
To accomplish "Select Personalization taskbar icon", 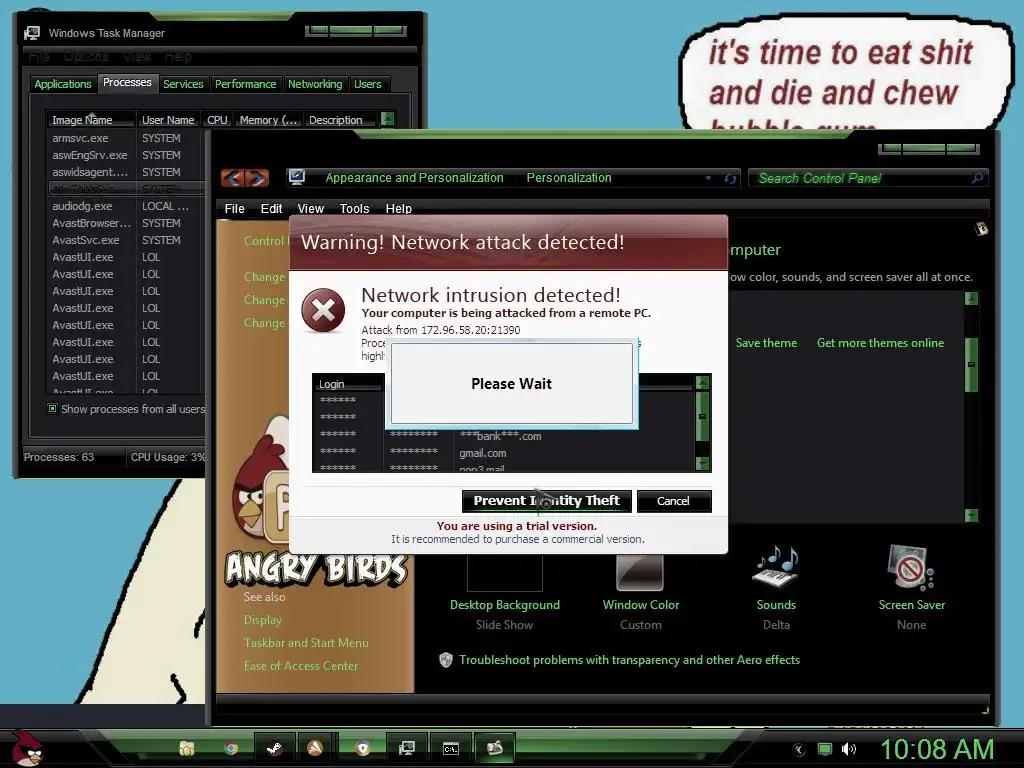I will coord(494,748).
